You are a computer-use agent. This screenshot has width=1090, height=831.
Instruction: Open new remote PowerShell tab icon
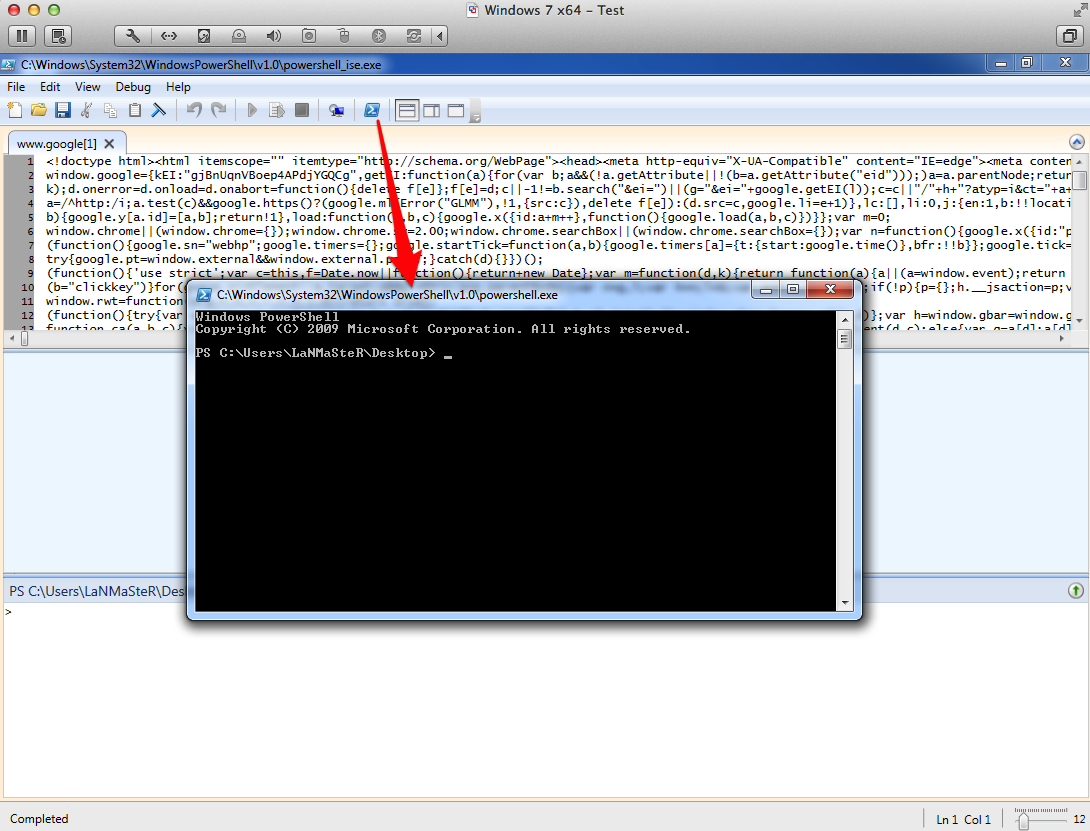coord(337,110)
